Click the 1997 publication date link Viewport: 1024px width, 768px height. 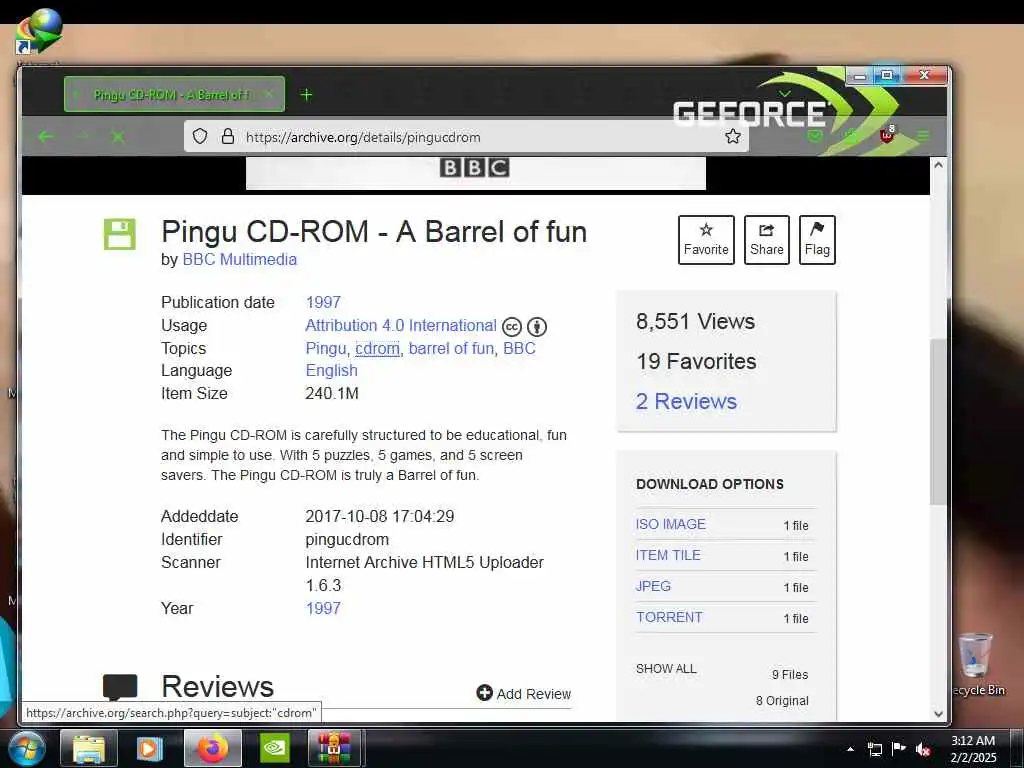tap(323, 302)
